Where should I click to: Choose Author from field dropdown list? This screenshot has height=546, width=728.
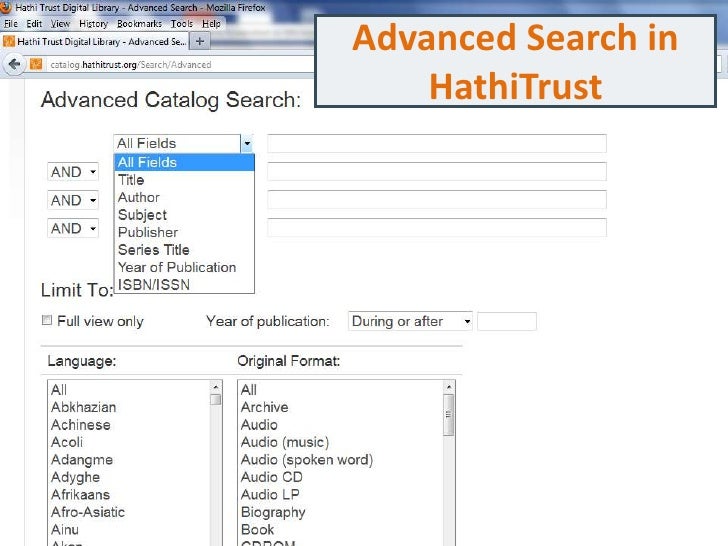(184, 197)
